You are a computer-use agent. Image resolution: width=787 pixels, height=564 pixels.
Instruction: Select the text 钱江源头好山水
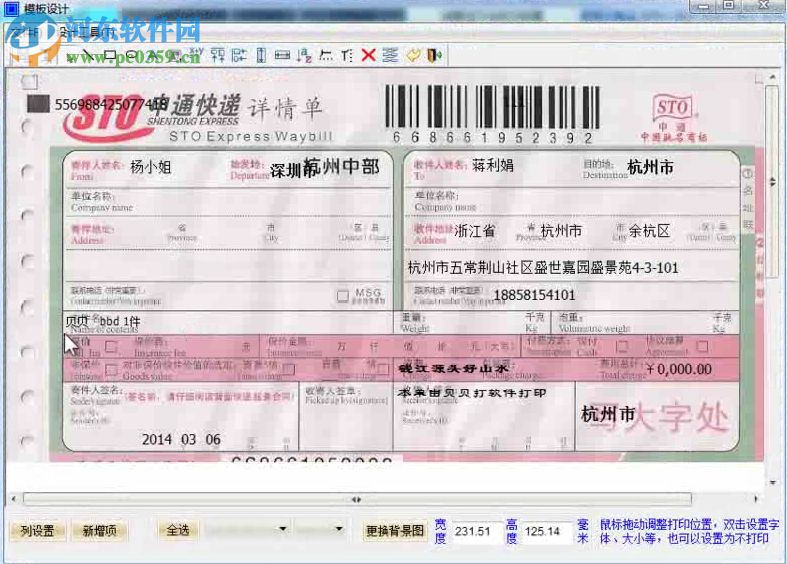(x=453, y=369)
